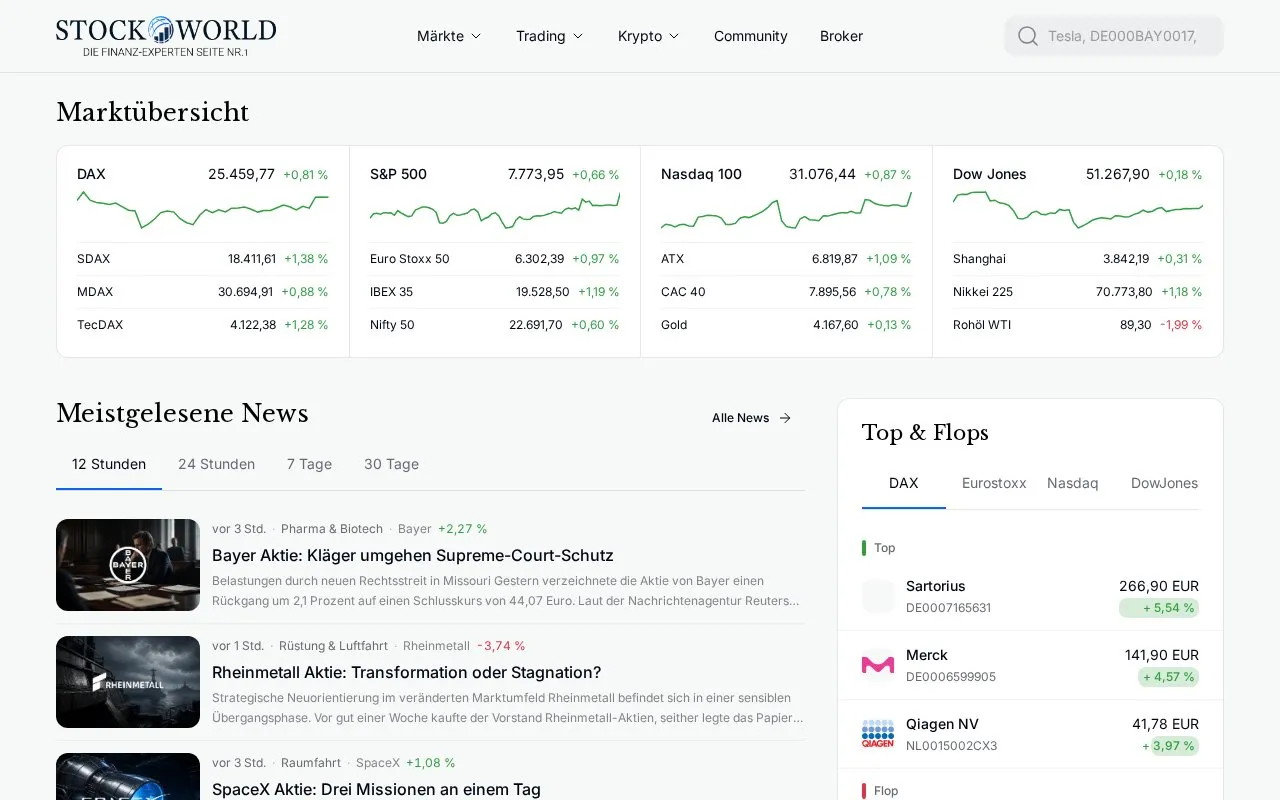Select the 12 Stunden news tab

coord(109,464)
